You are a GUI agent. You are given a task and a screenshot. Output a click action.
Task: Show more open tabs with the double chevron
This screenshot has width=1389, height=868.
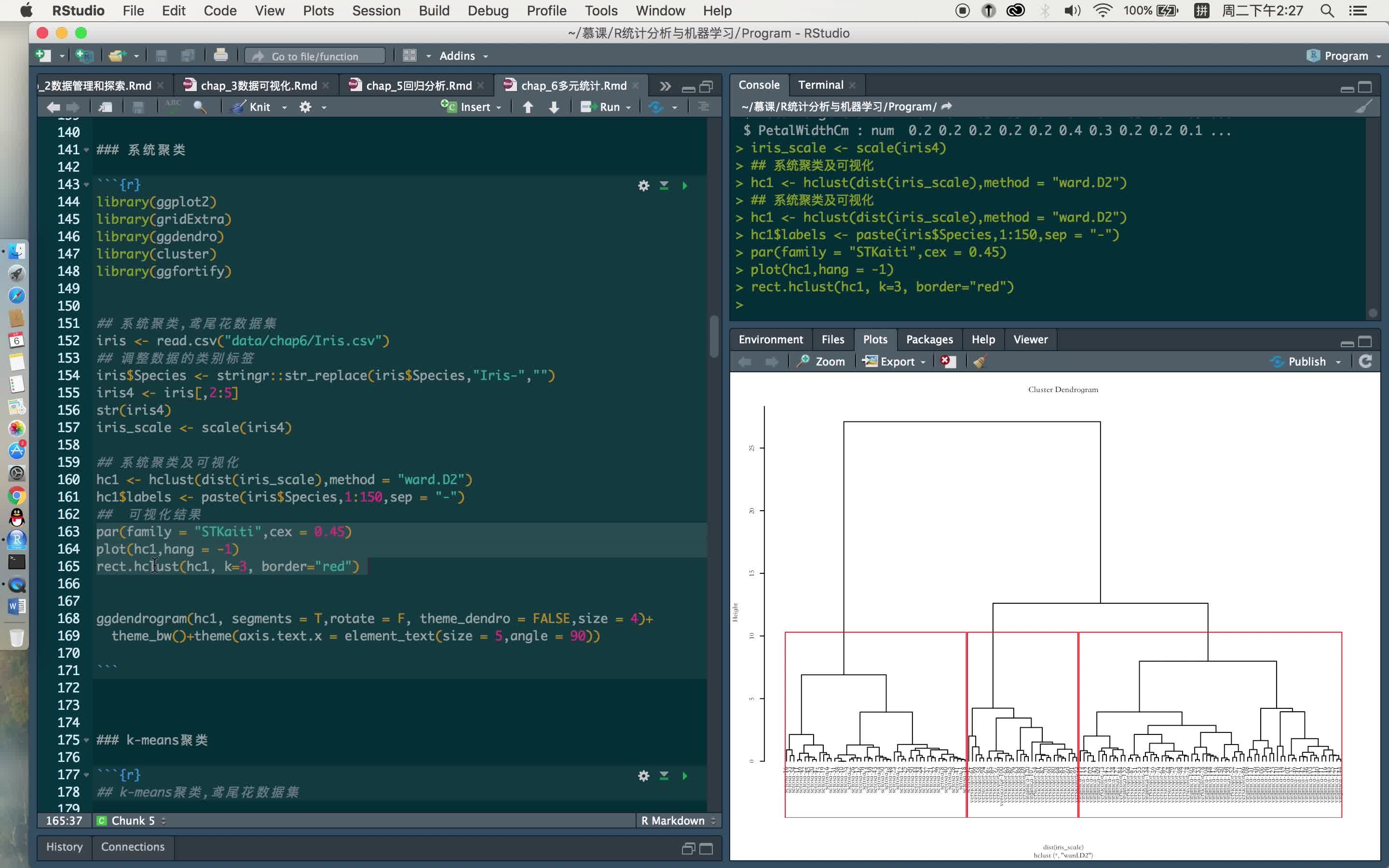(665, 86)
